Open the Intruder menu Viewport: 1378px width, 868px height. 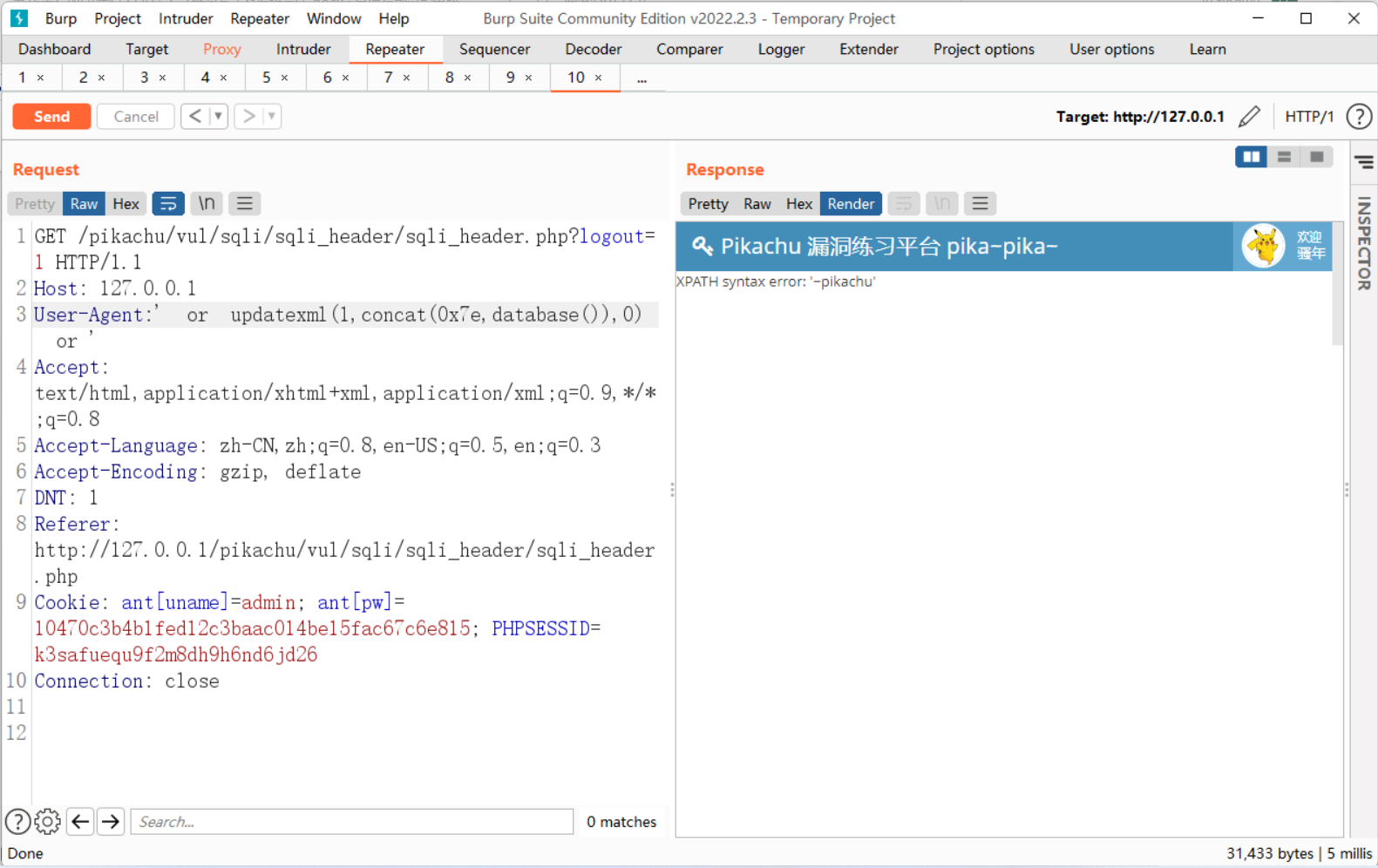tap(186, 18)
